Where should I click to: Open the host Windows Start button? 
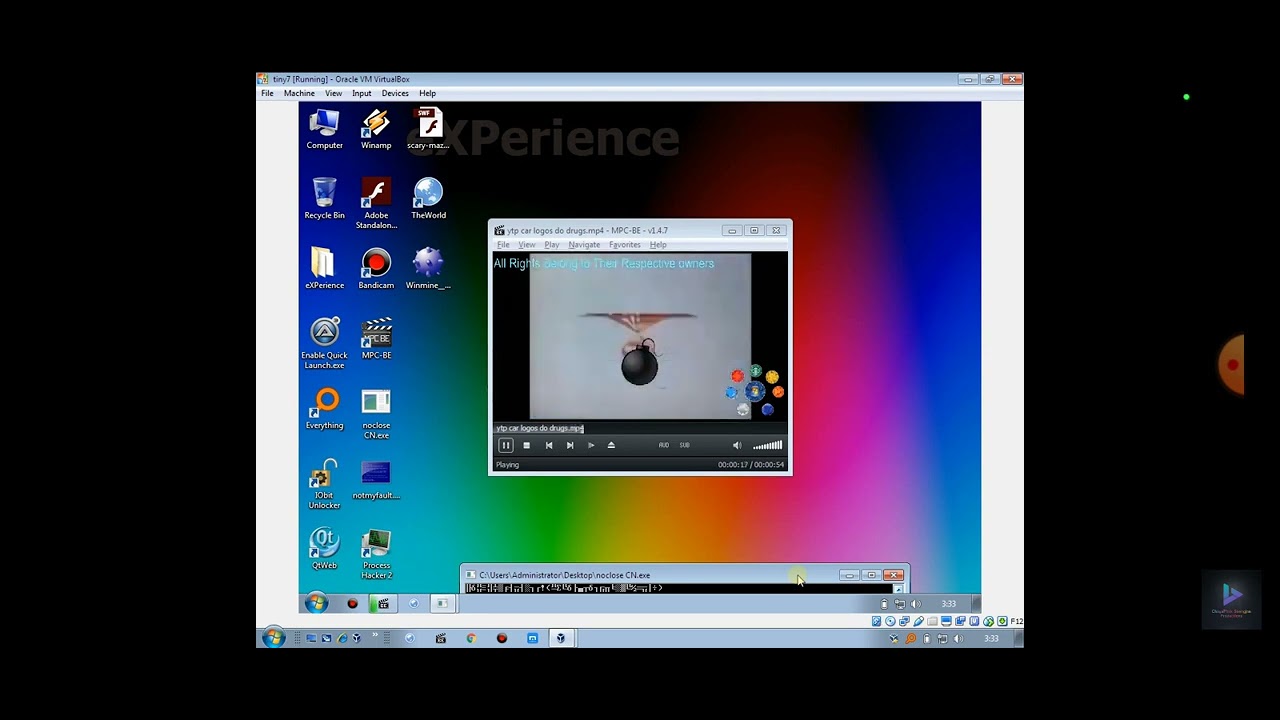273,638
